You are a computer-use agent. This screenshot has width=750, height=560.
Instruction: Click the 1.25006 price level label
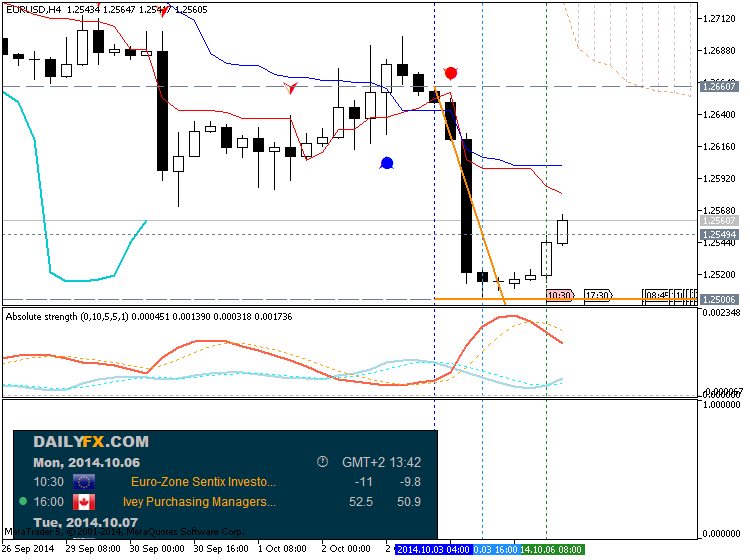pyautogui.click(x=720, y=299)
